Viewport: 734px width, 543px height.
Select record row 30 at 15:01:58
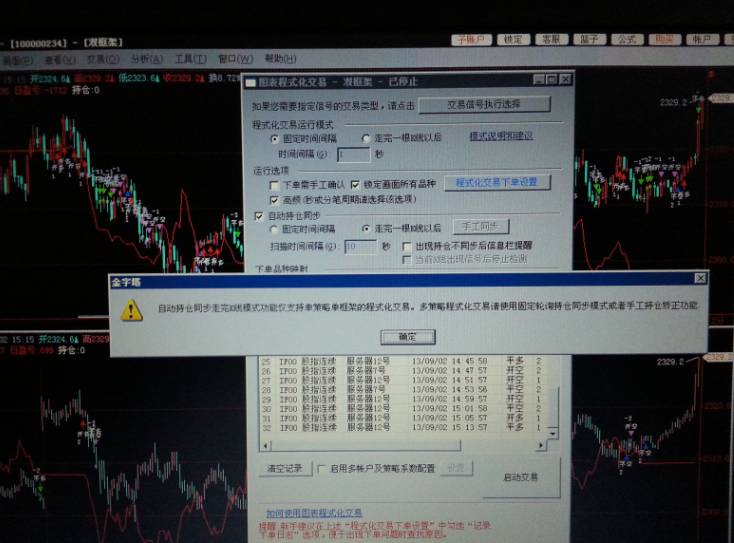pyautogui.click(x=402, y=409)
